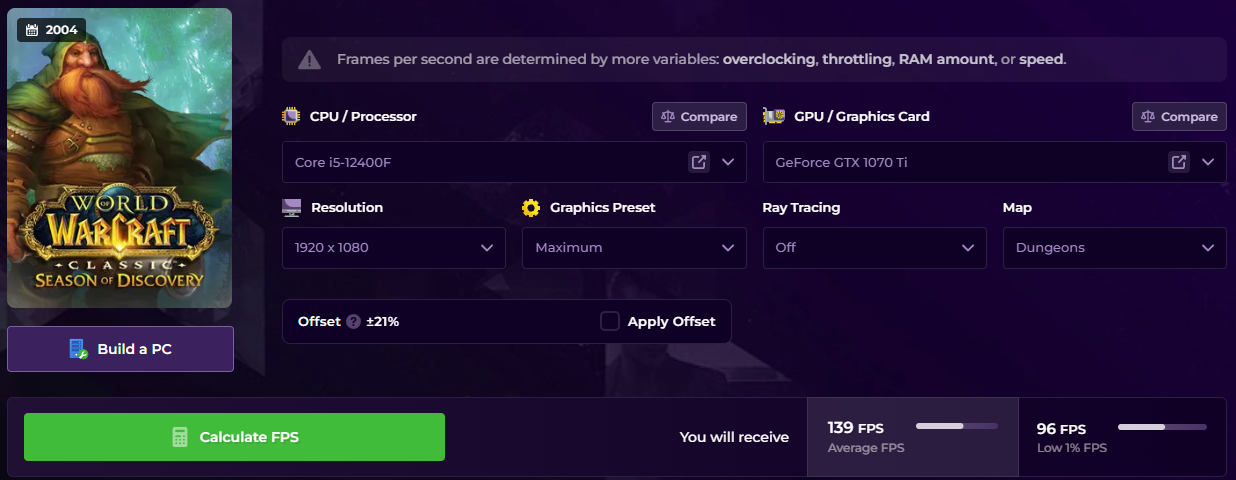Enable the Apply Offset checkbox
The image size is (1236, 480).
(x=610, y=321)
